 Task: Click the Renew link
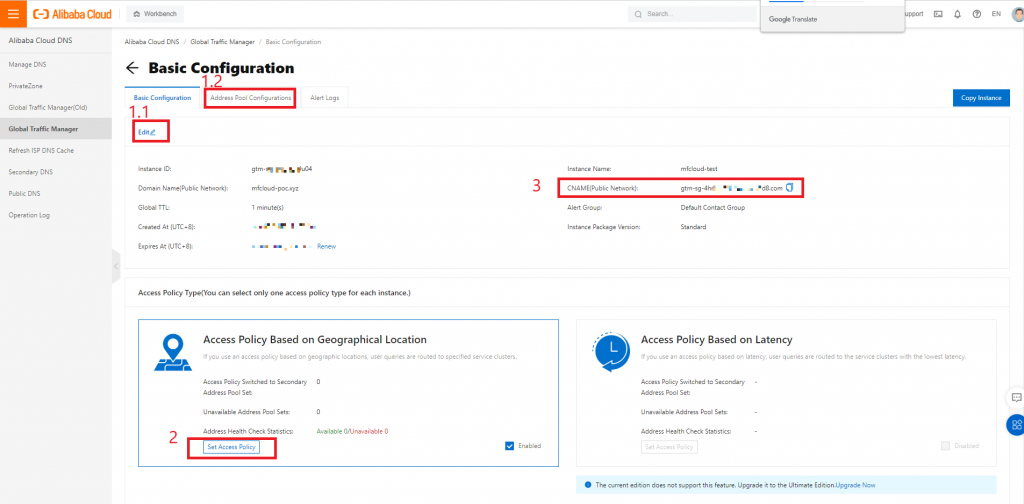point(327,246)
